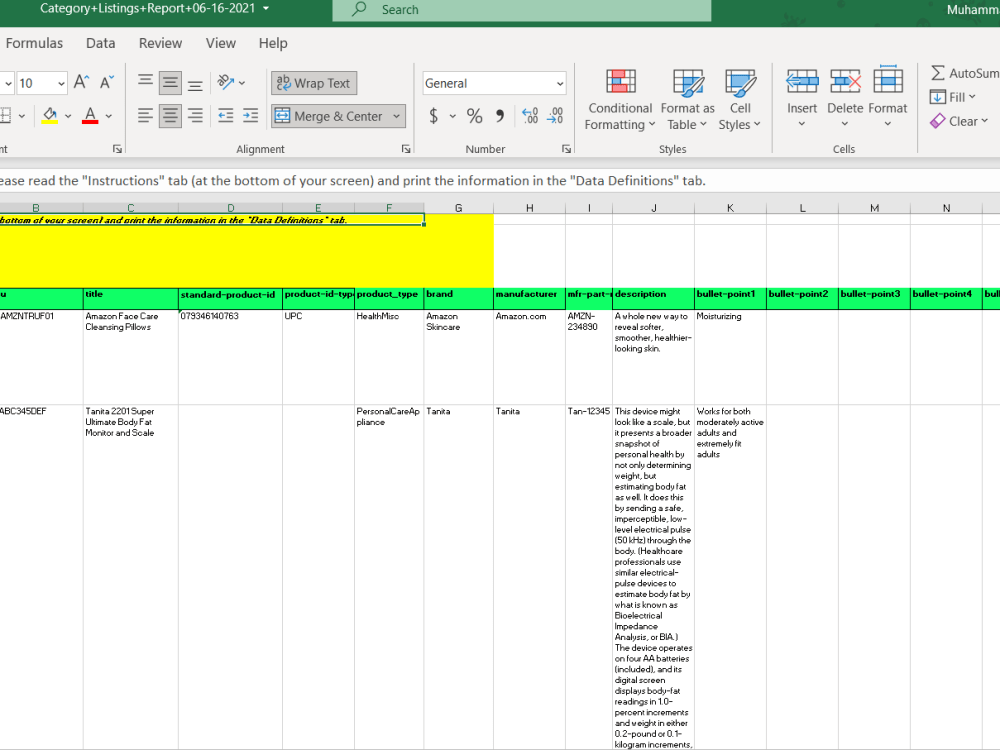
Task: Select the 'Moisturizing' bullet point cell
Action: pyautogui.click(x=730, y=357)
